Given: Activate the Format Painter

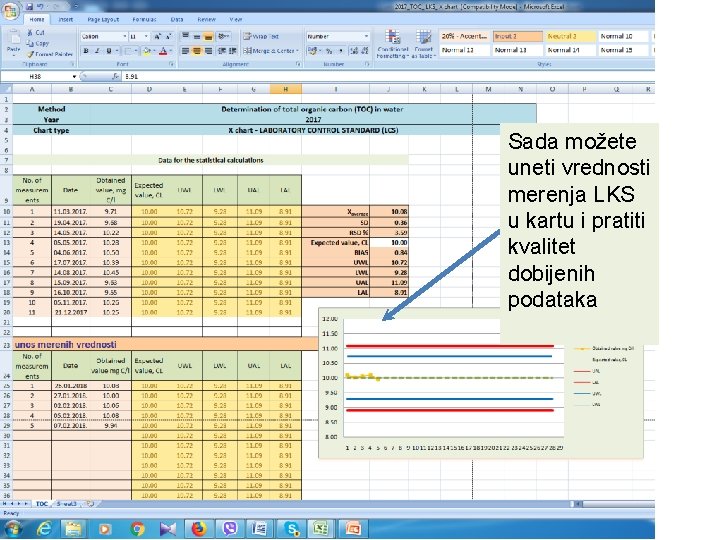Looking at the screenshot, I should click(x=50, y=54).
